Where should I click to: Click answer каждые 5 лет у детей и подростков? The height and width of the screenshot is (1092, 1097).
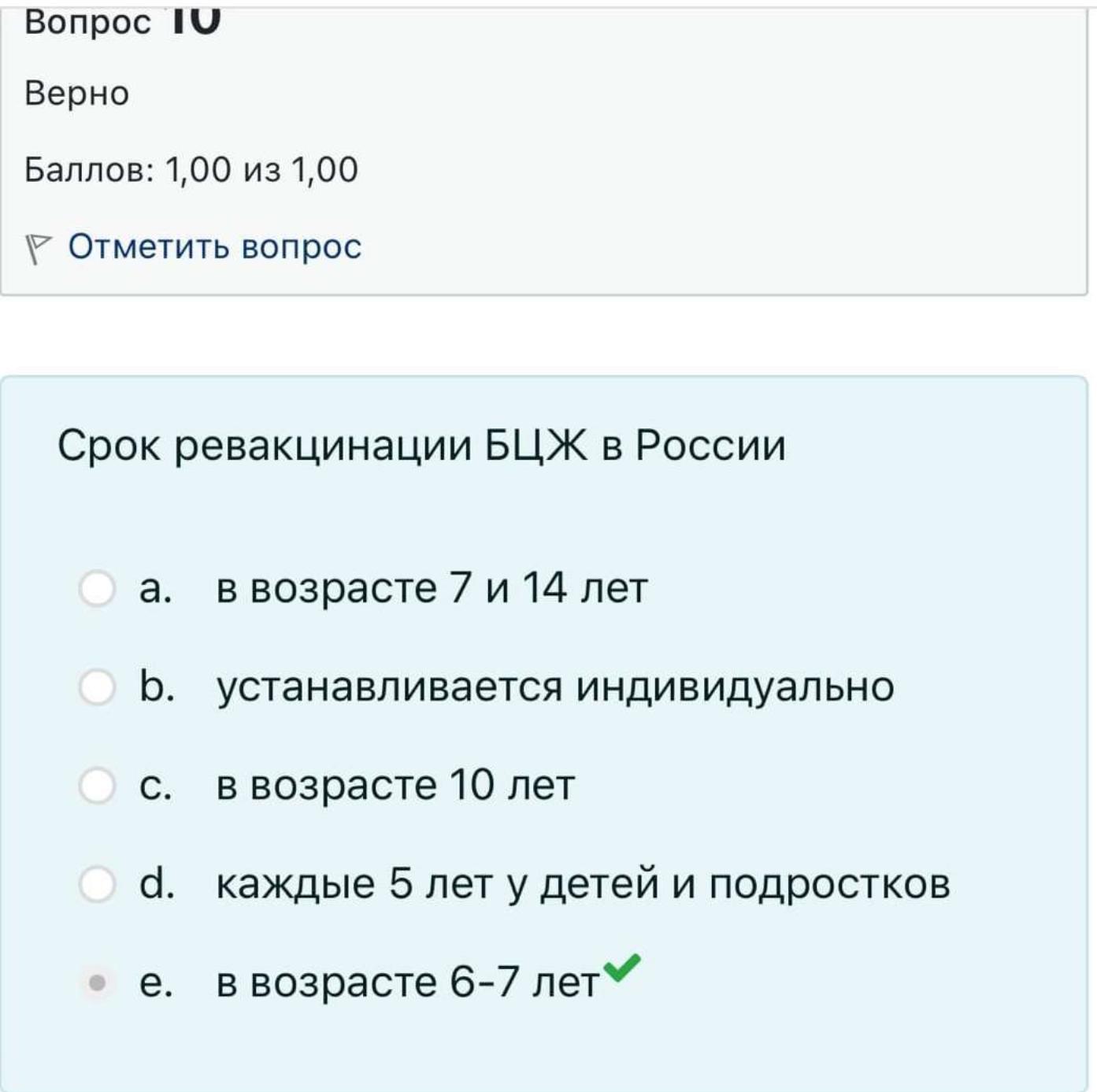583,884
